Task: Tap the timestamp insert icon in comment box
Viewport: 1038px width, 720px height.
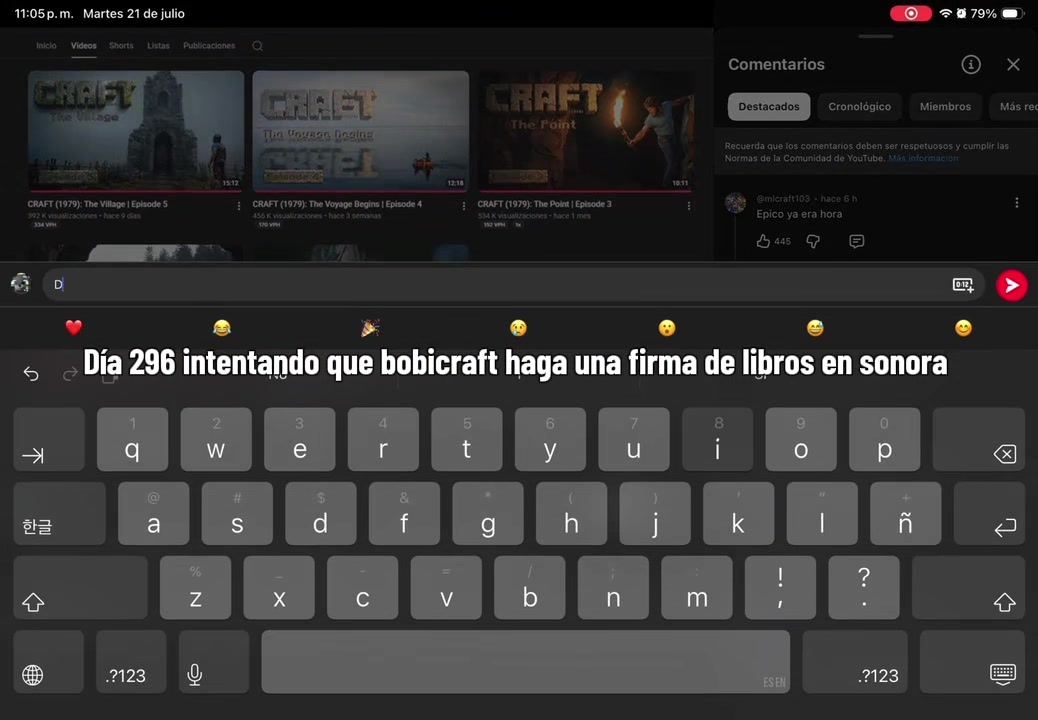Action: point(963,285)
